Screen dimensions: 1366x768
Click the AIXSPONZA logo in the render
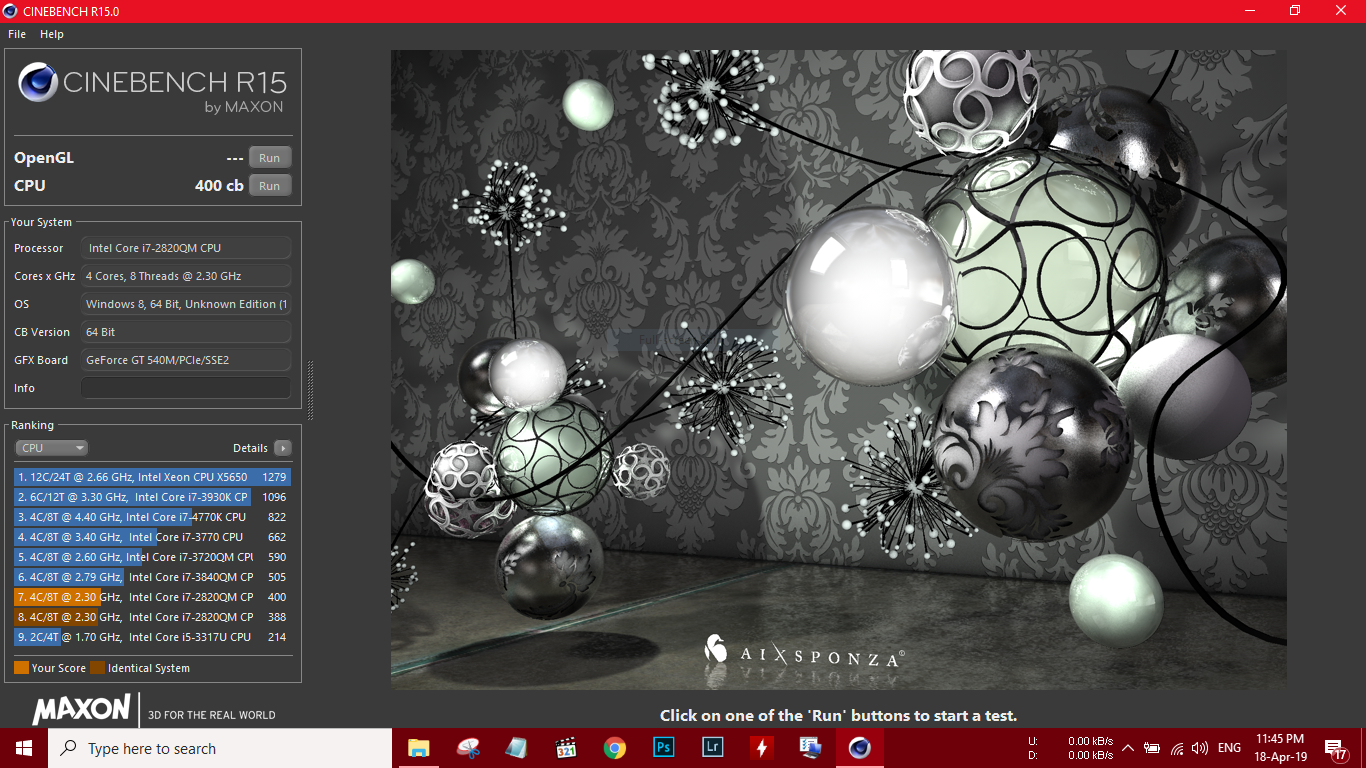tap(804, 655)
